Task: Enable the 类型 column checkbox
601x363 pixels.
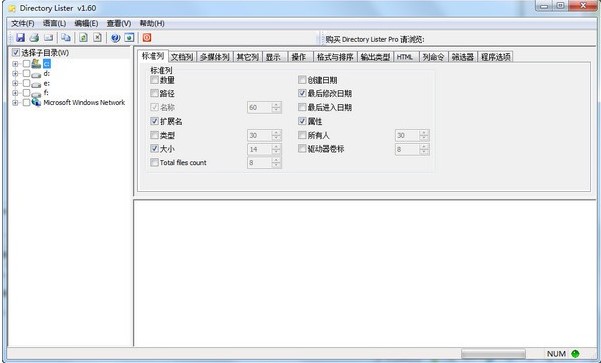Action: point(154,135)
